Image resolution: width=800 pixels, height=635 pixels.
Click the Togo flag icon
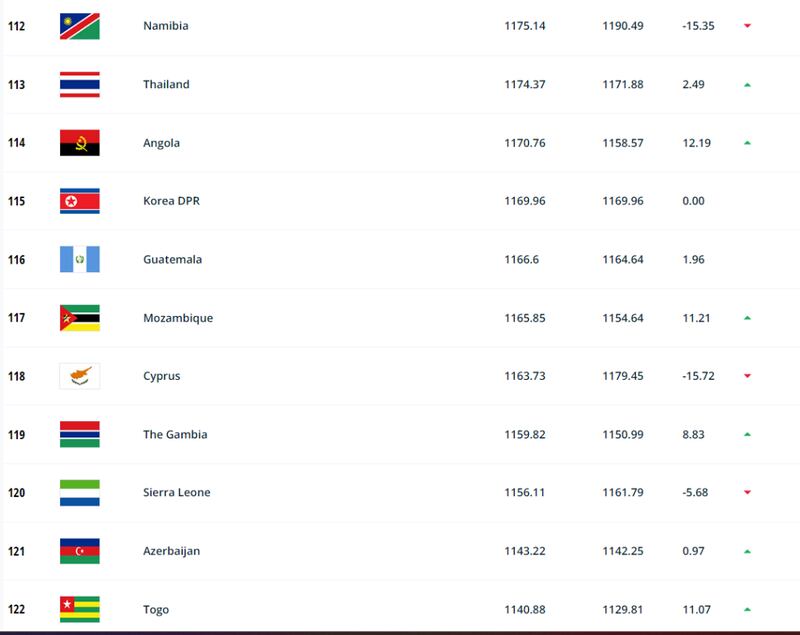tap(80, 609)
